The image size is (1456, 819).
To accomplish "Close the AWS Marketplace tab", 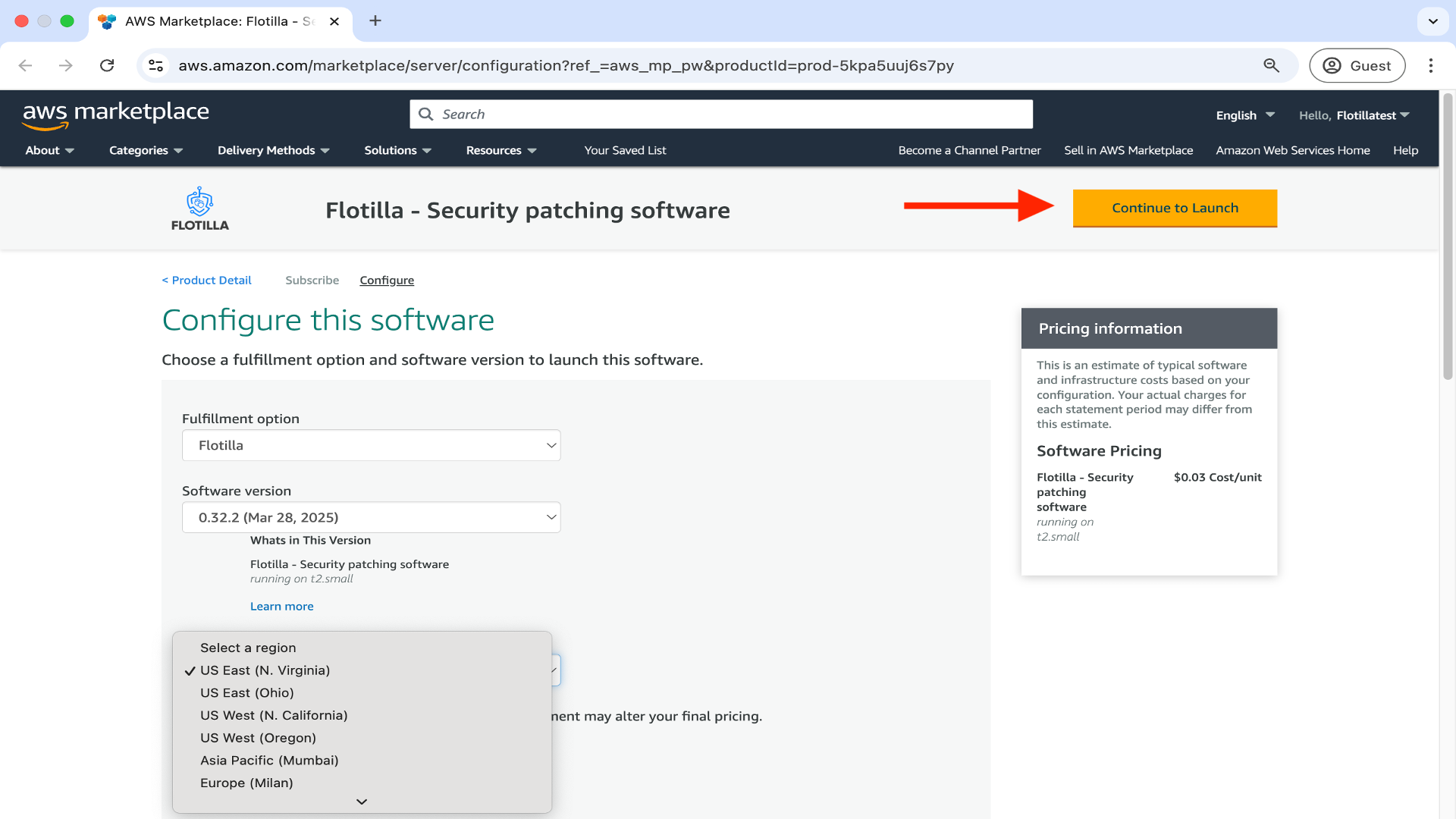I will pyautogui.click(x=334, y=21).
